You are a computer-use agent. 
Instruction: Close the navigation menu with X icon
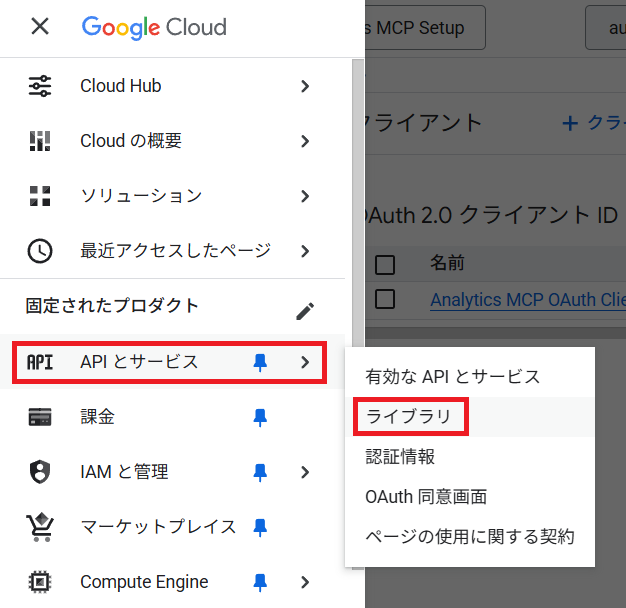click(x=40, y=27)
